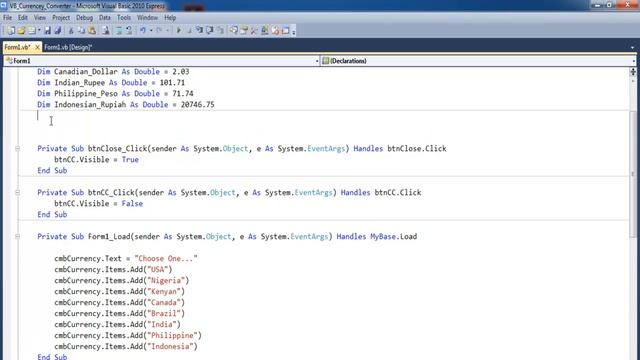This screenshot has height=360, width=640.
Task: Click the editor split handle above the scrollbar
Action: [633, 72]
